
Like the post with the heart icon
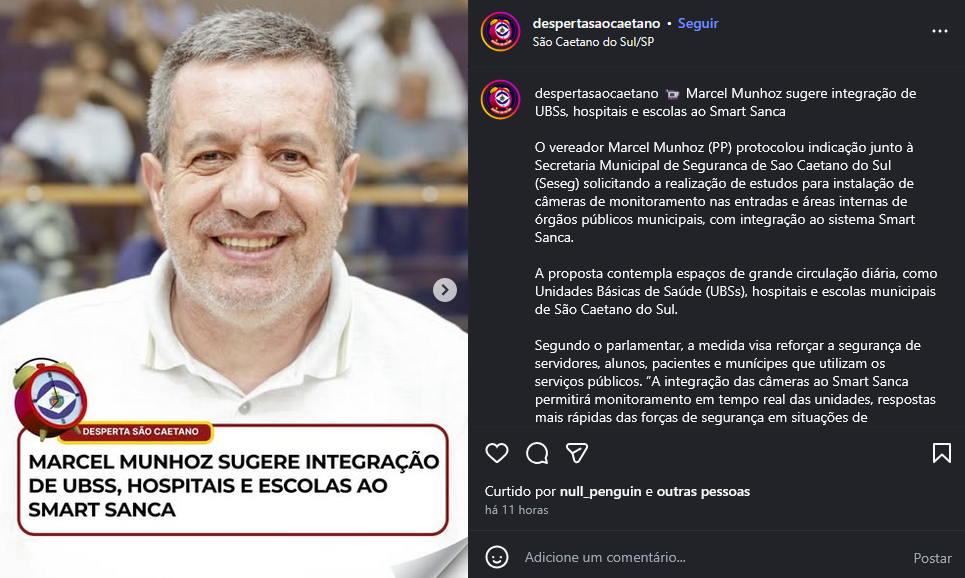tap(497, 453)
